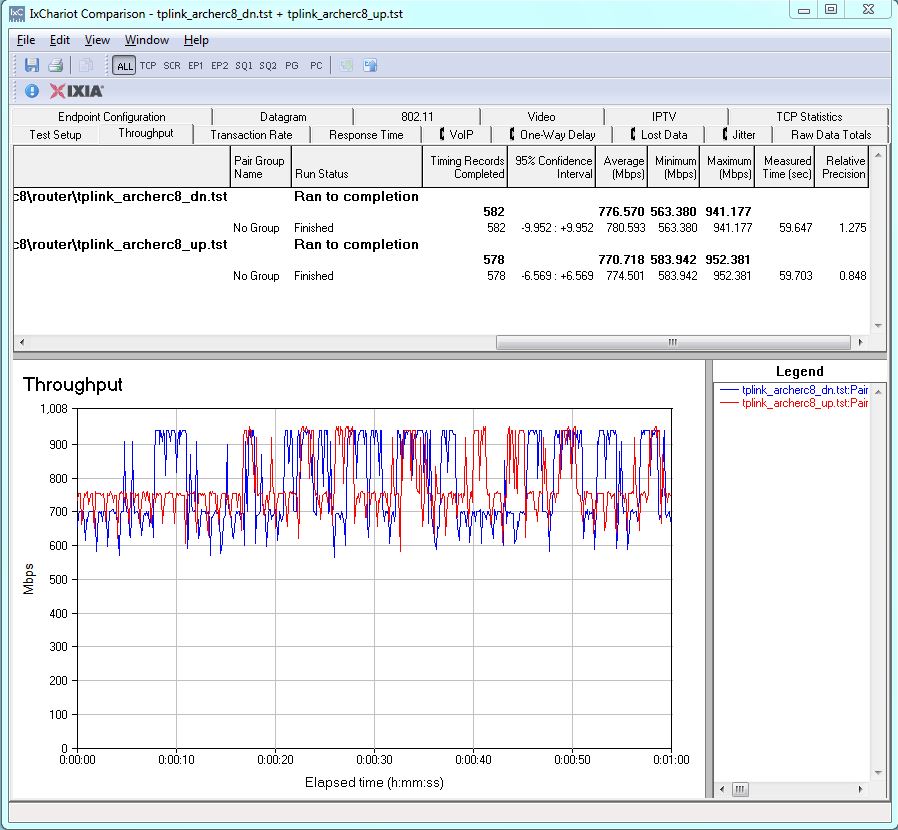Click the legend horizontal scrollbar thumb

click(740, 789)
